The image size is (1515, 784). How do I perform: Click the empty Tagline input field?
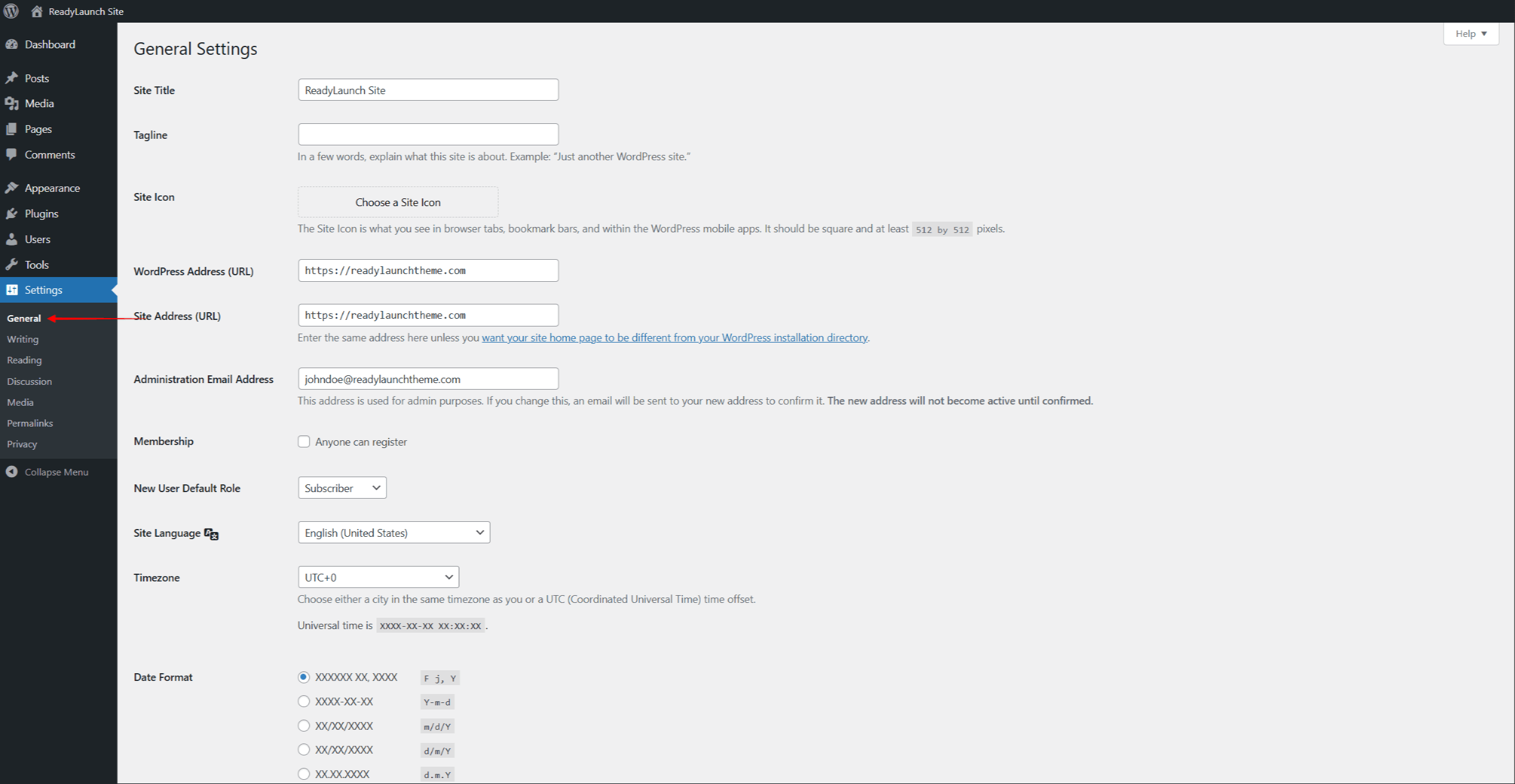click(x=428, y=135)
